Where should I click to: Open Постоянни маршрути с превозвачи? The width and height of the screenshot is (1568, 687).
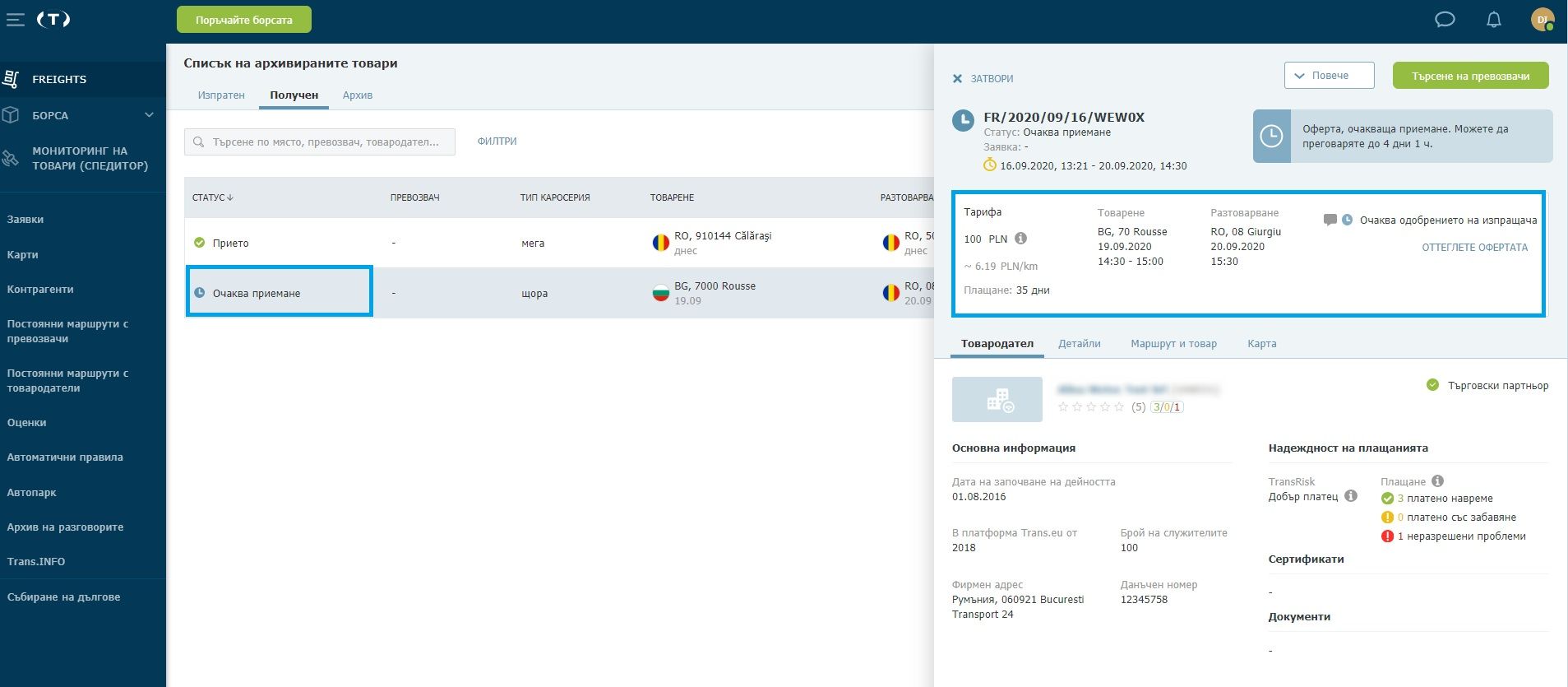[67, 332]
